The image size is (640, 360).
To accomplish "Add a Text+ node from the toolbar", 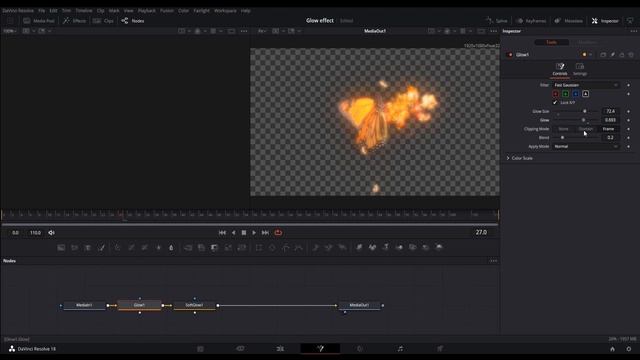I will click(x=88, y=247).
